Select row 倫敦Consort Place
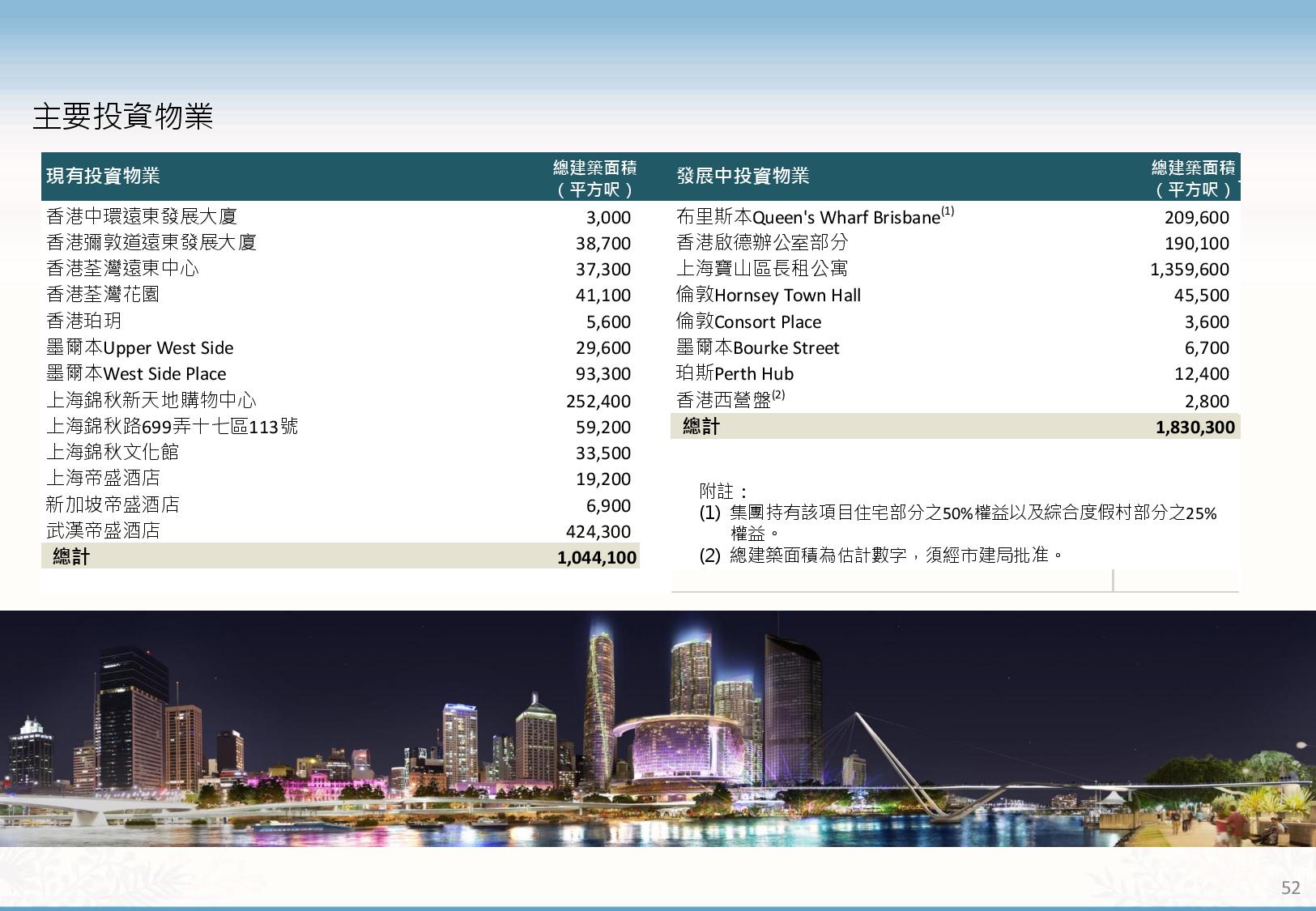The height and width of the screenshot is (911, 1316). (956, 321)
